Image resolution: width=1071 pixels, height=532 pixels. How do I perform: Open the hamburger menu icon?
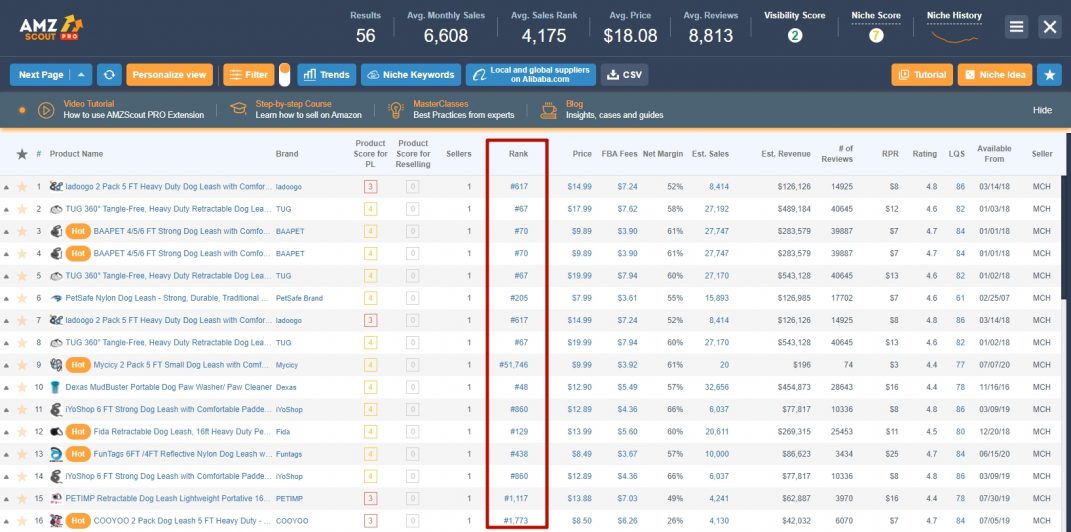point(1016,27)
